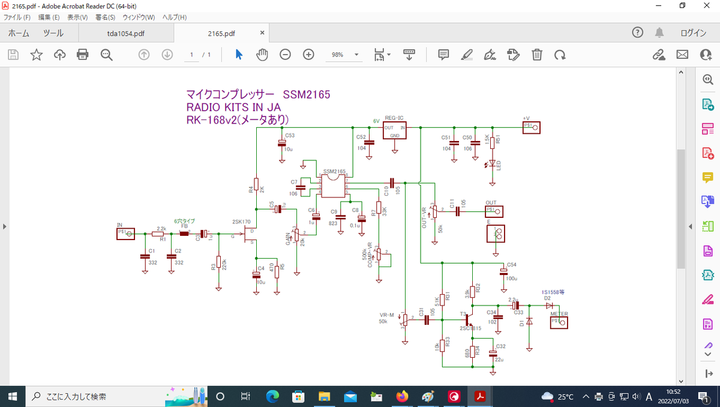Activate the arrow selection tool

[x=239, y=54]
